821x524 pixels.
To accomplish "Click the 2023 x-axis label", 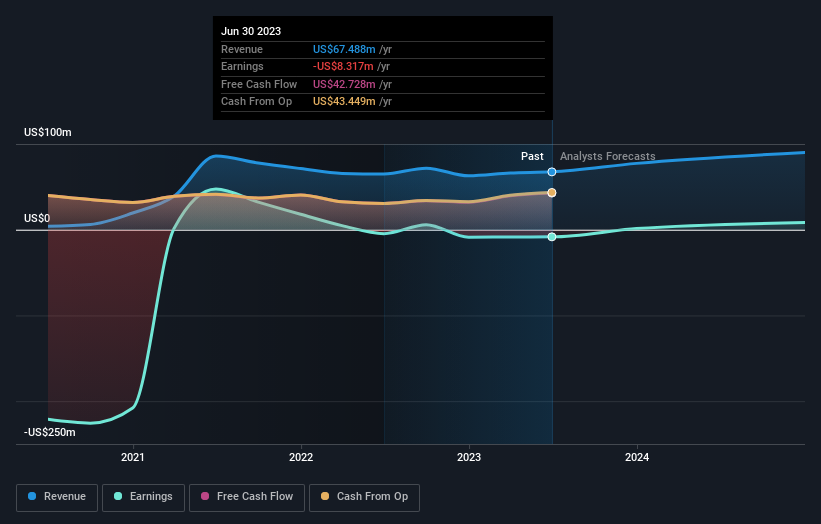I will (469, 457).
